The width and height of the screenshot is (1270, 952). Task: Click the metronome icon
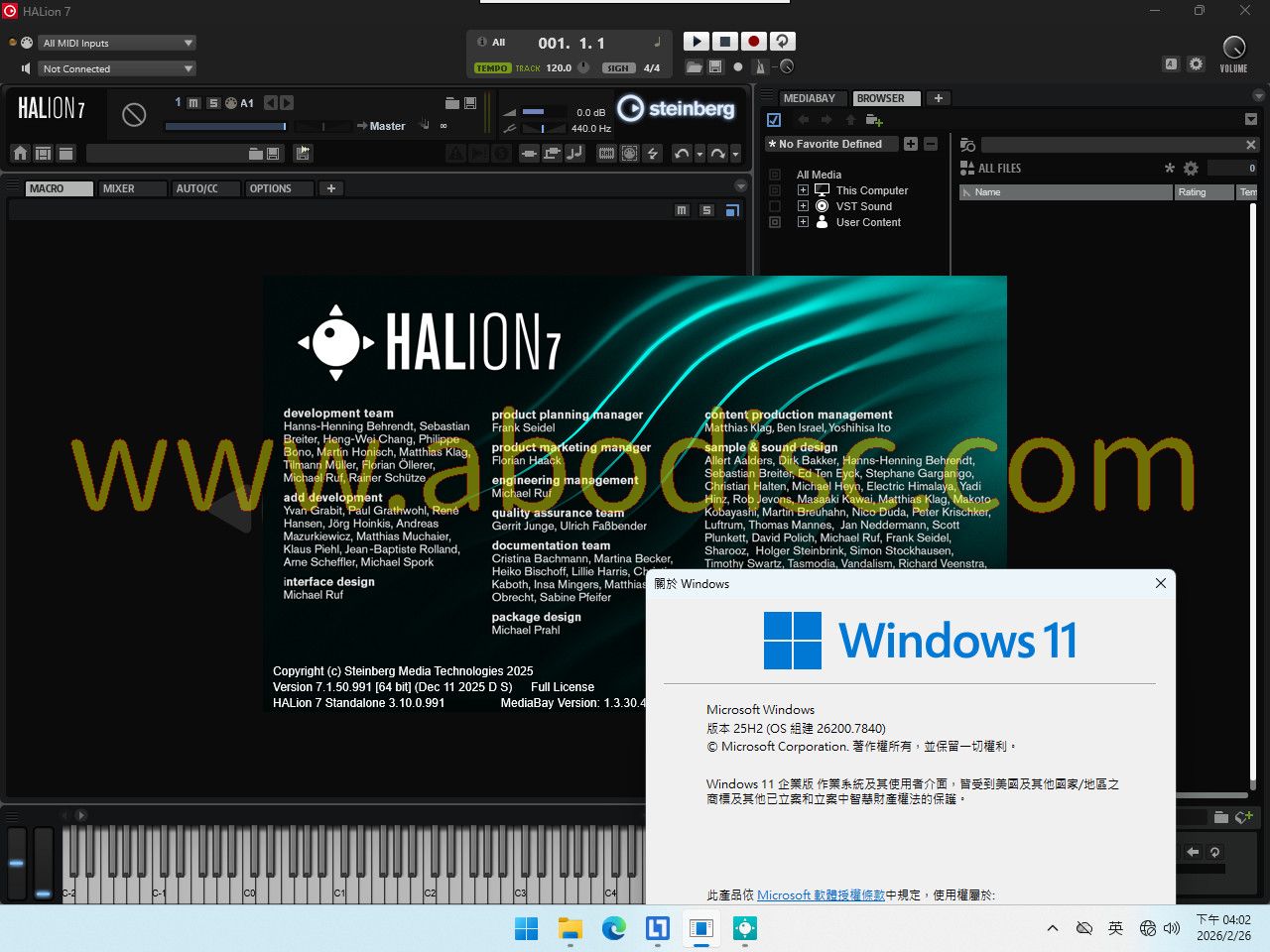(760, 66)
